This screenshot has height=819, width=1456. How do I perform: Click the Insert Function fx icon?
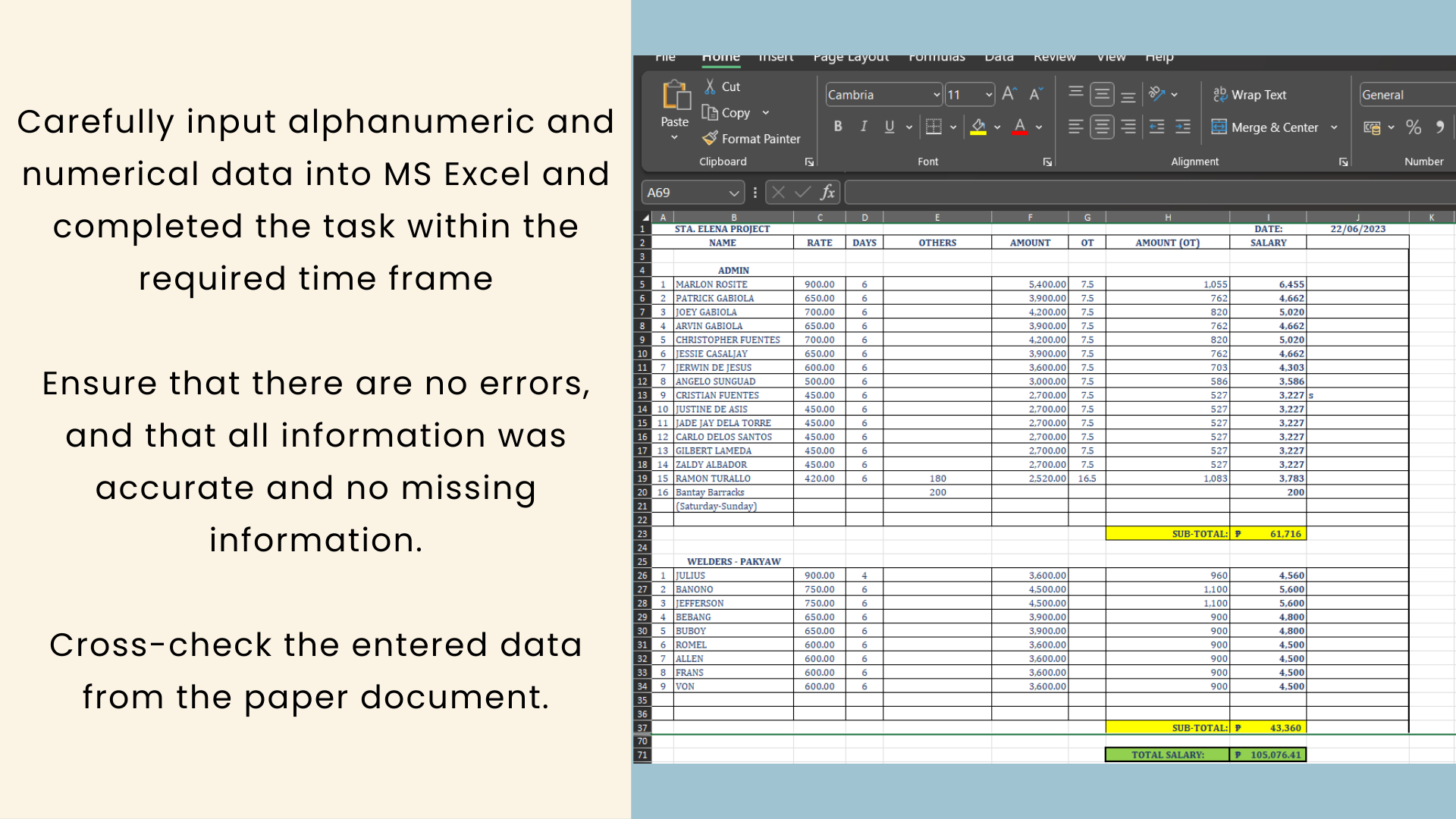(x=827, y=193)
